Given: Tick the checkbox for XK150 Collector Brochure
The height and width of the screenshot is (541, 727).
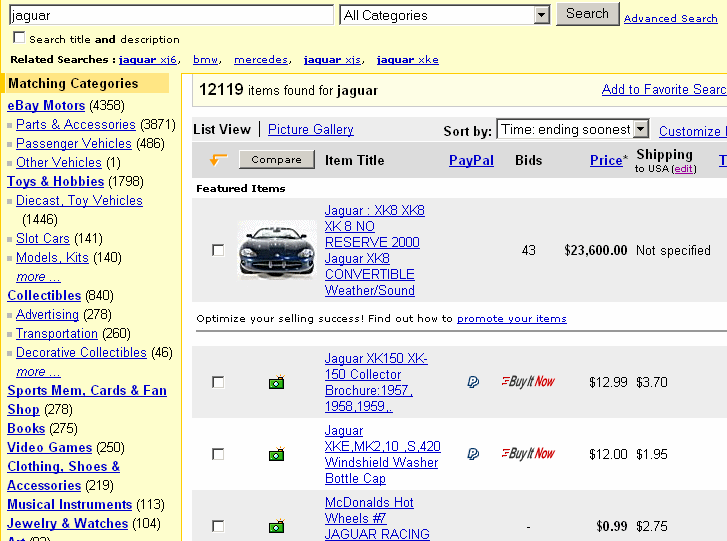Looking at the screenshot, I should (x=218, y=382).
